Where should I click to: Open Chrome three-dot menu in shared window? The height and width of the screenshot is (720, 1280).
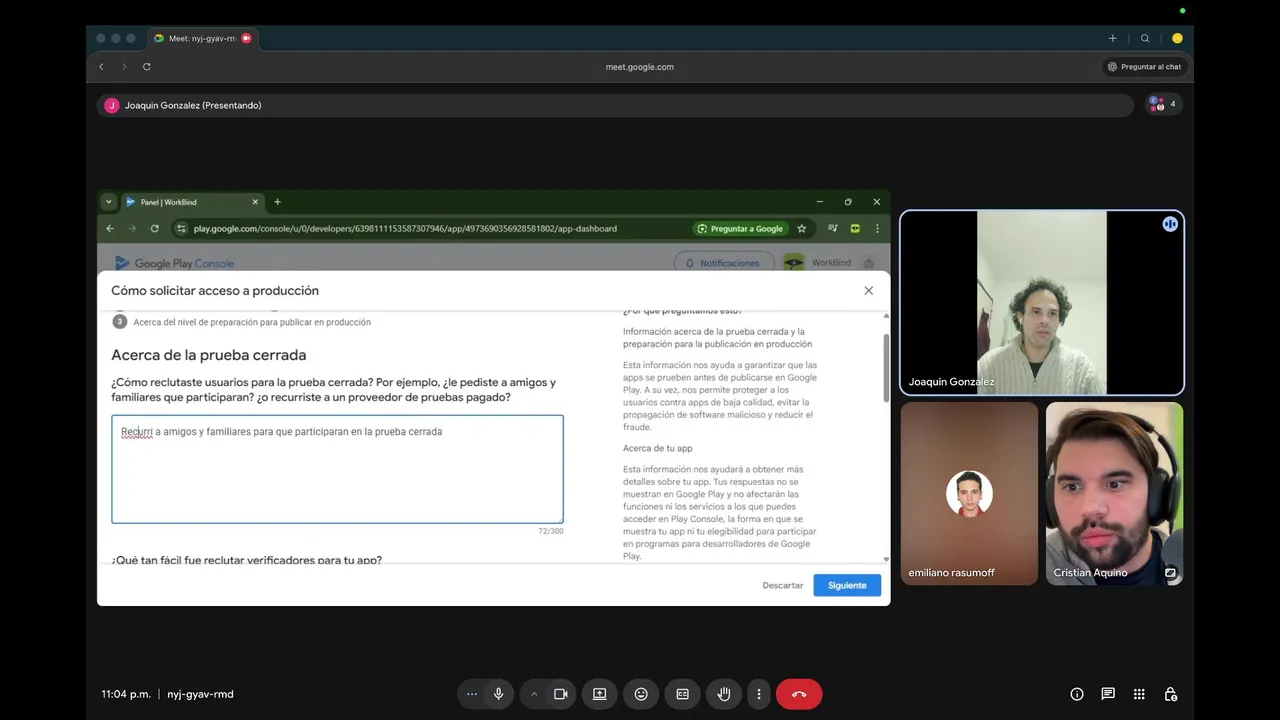(877, 228)
